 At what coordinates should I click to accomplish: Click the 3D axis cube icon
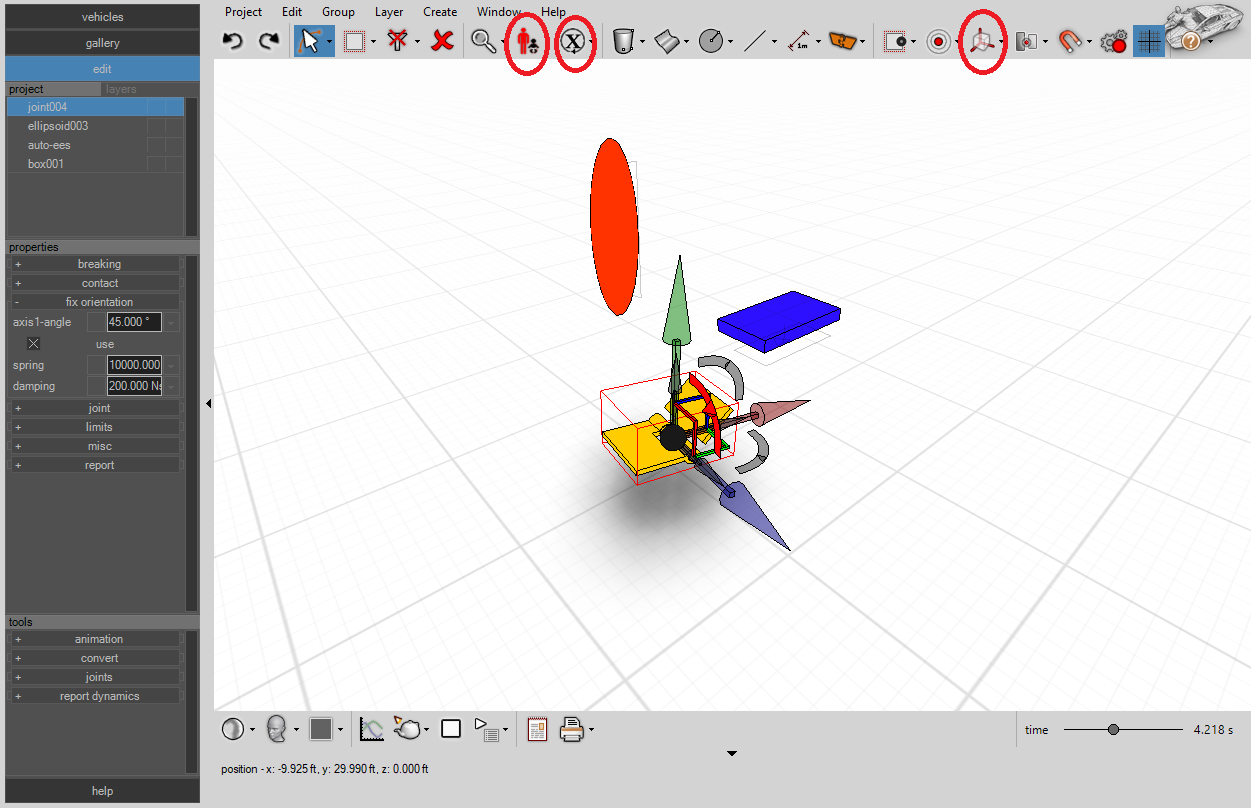pos(982,41)
